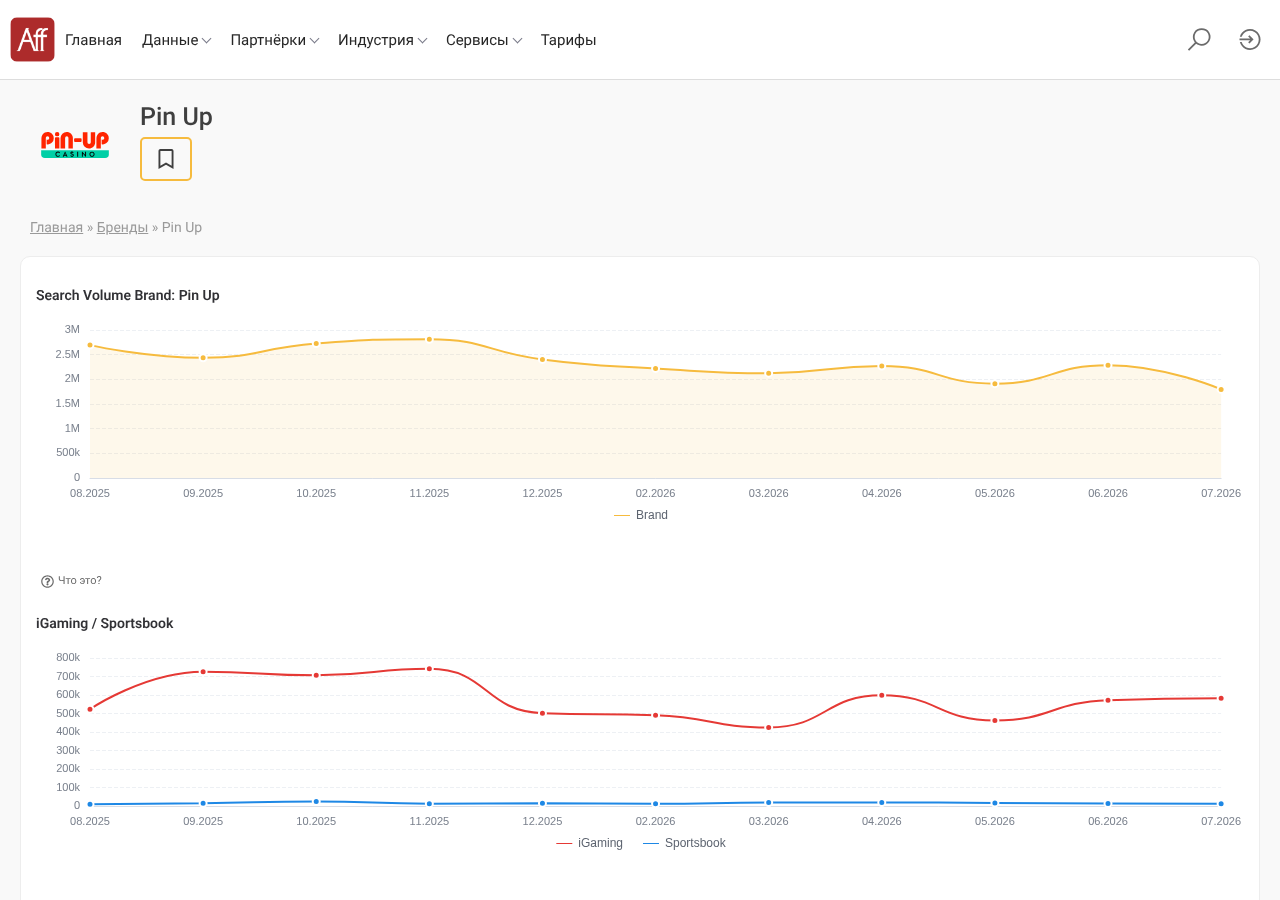1280x900 pixels.
Task: Click the 'Pin Up' breadcrumb text
Action: pyautogui.click(x=182, y=227)
